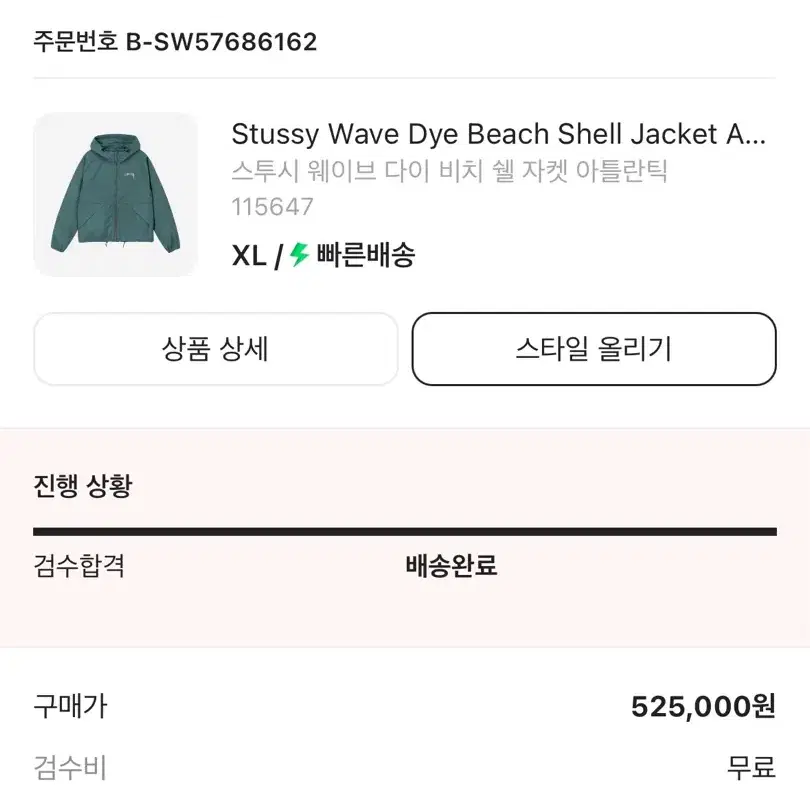The image size is (810, 810).
Task: Tap the 스타일 올리기 button
Action: 594,349
